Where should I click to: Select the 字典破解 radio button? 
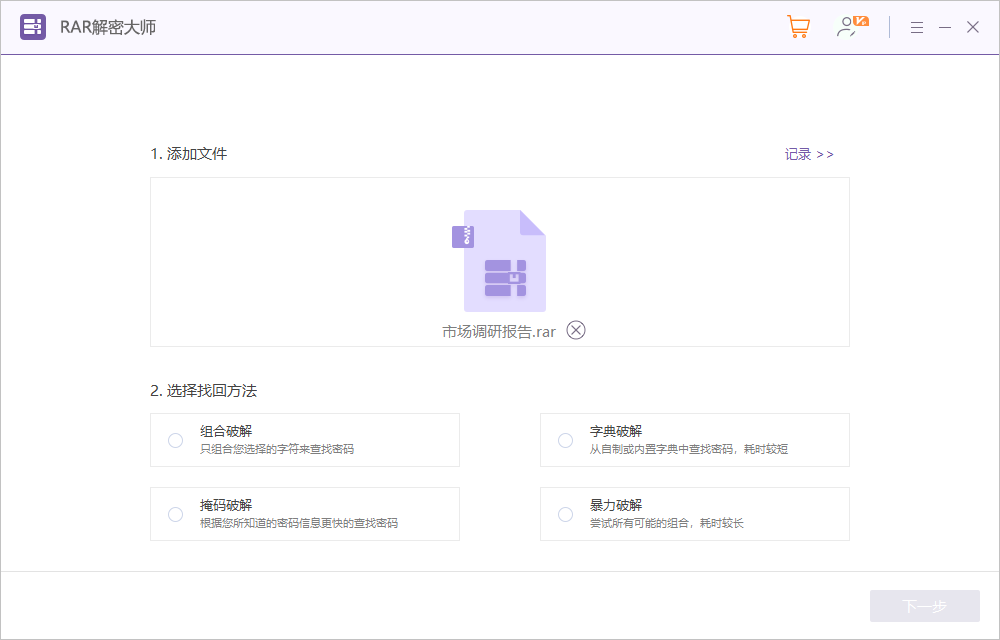[566, 440]
